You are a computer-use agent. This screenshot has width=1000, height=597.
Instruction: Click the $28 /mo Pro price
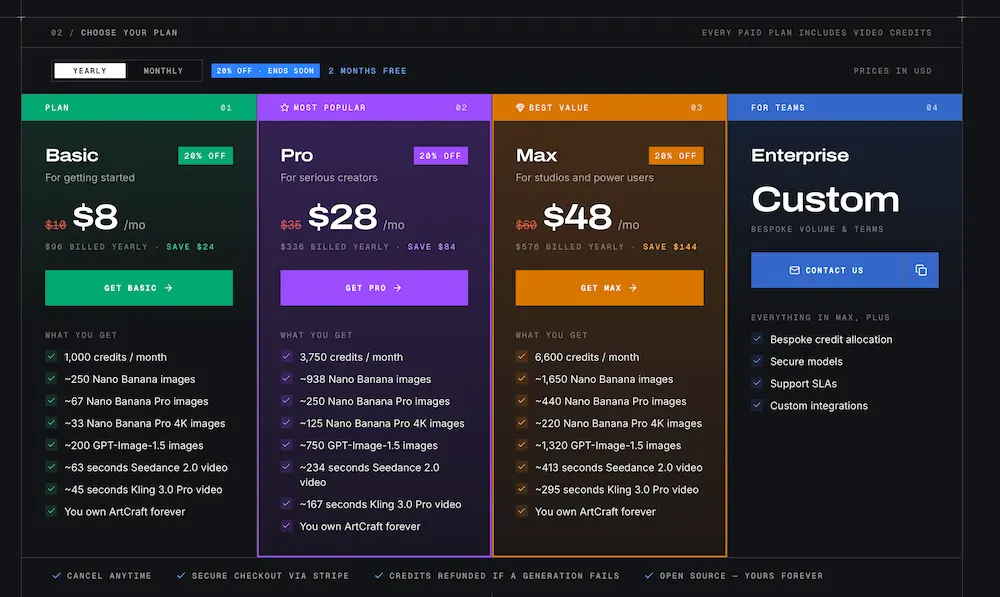point(357,217)
